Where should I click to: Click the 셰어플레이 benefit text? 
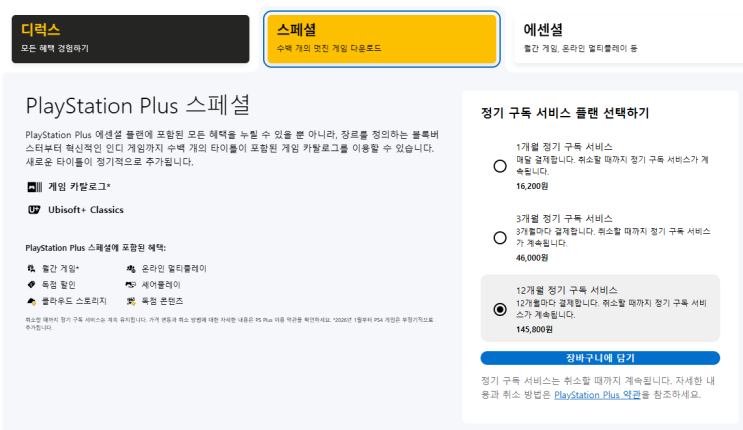point(161,284)
